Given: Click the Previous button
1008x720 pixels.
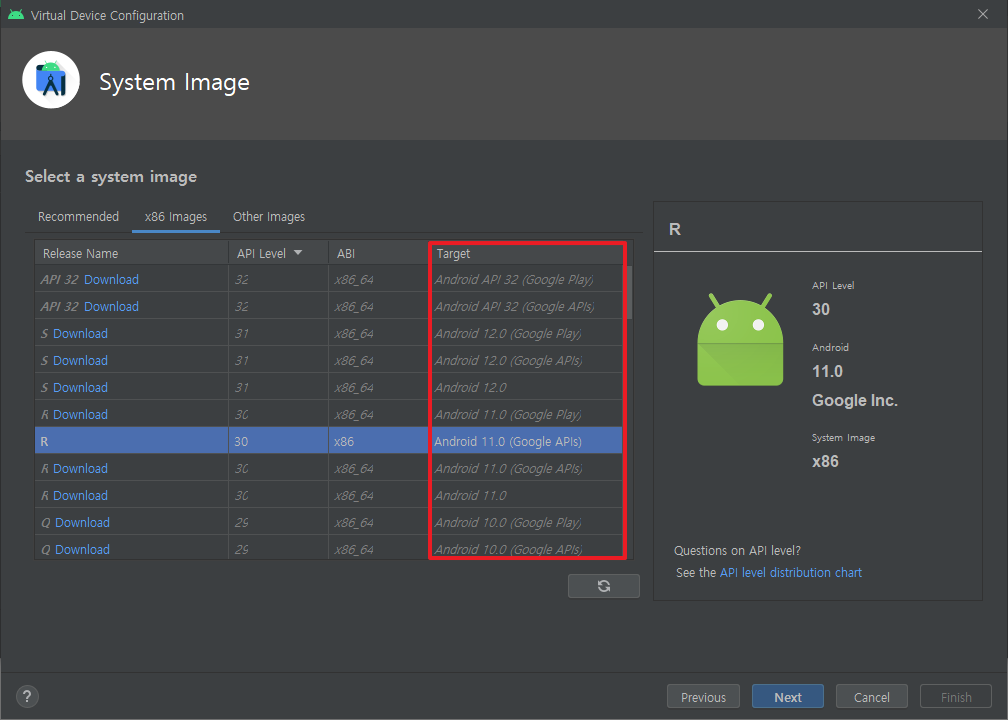Looking at the screenshot, I should pos(703,697).
